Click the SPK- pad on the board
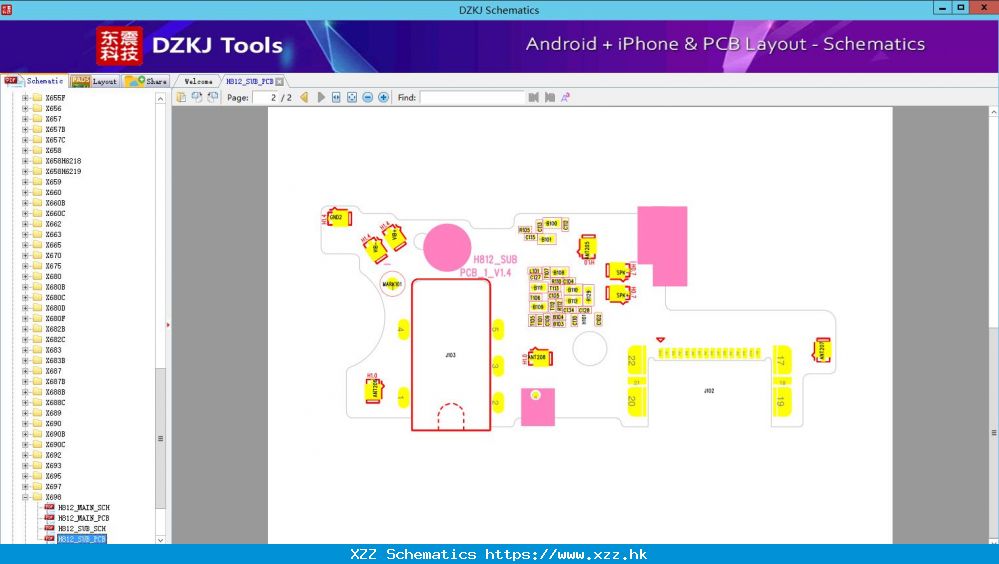Screen dimensions: 999x564 pyautogui.click(x=619, y=272)
